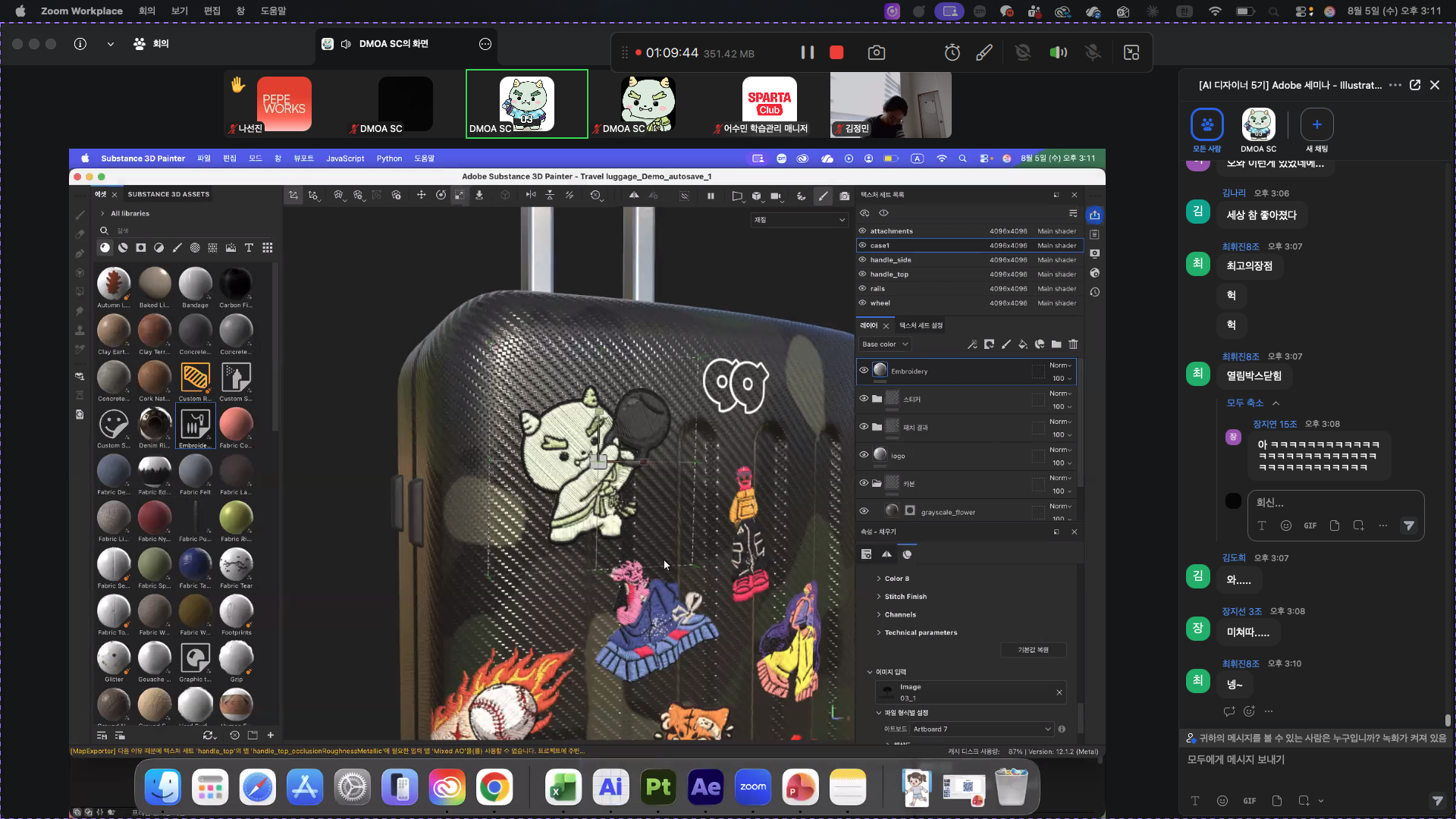This screenshot has width=1456, height=819.
Task: Click the camera render icon at Painter's toolbar end
Action: 844,196
